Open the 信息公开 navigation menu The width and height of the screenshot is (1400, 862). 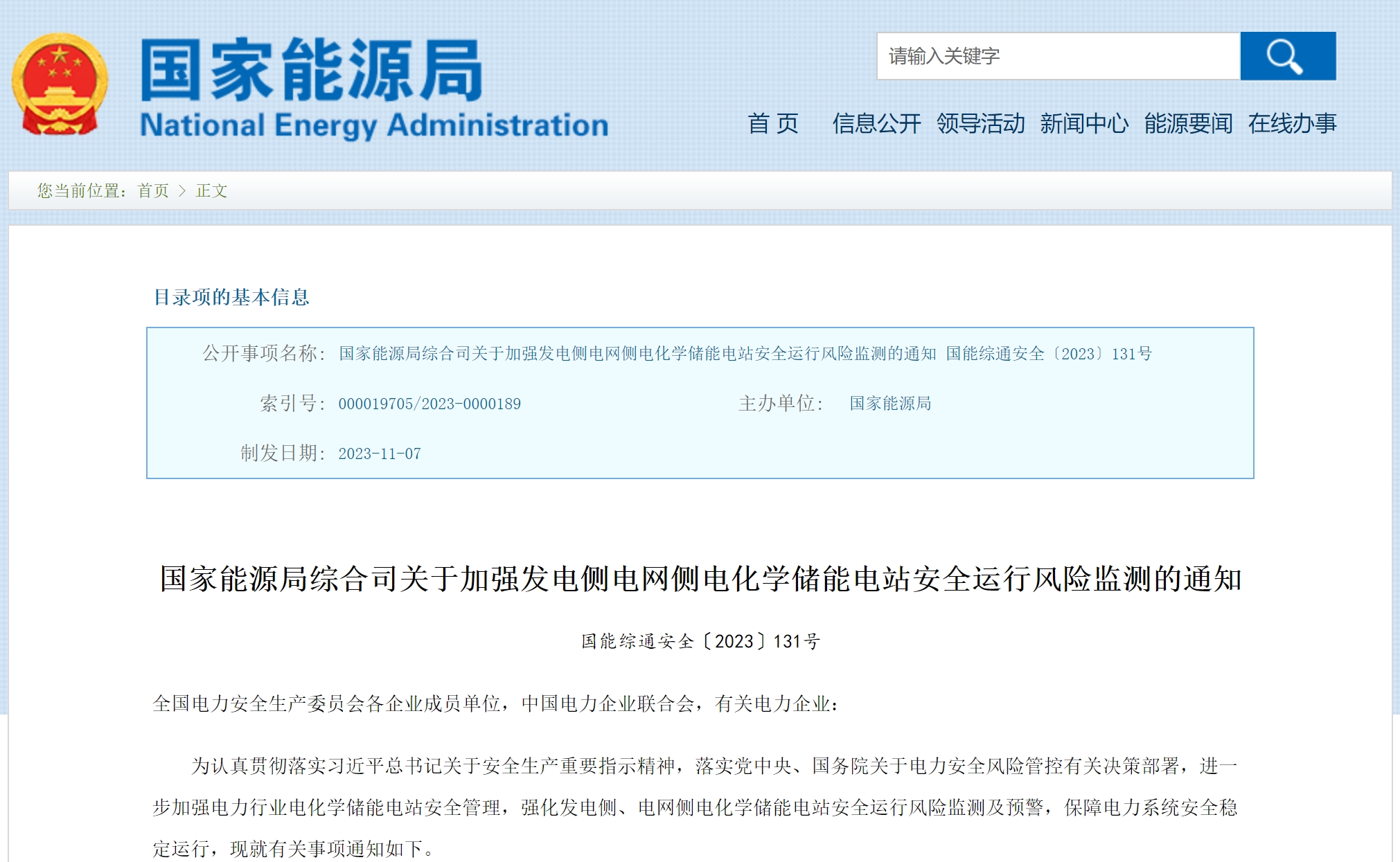click(x=876, y=123)
